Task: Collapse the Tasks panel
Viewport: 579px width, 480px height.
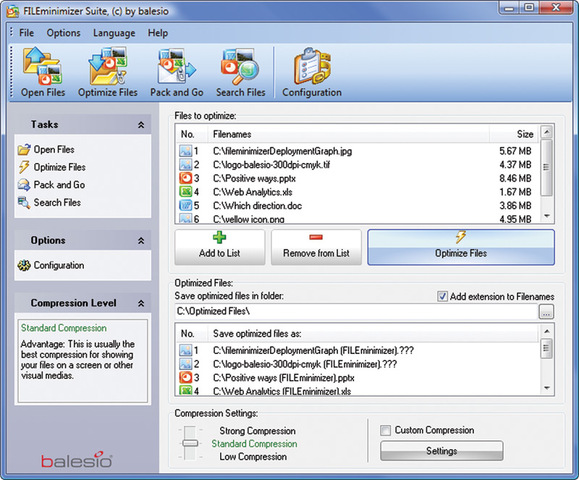Action: click(x=141, y=125)
